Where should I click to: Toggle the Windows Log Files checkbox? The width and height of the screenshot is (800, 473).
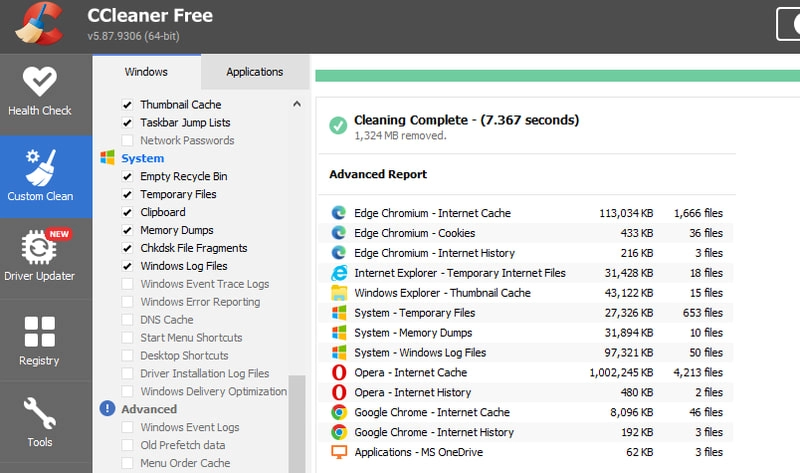127,267
